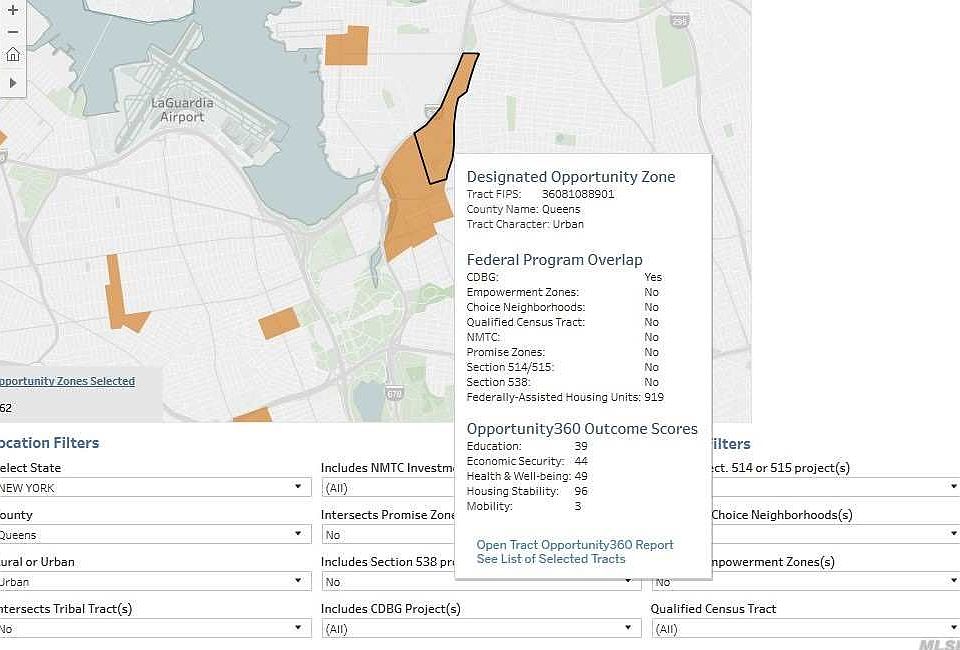Open the Intersects Tribal Tract(s) dropdown

(156, 629)
